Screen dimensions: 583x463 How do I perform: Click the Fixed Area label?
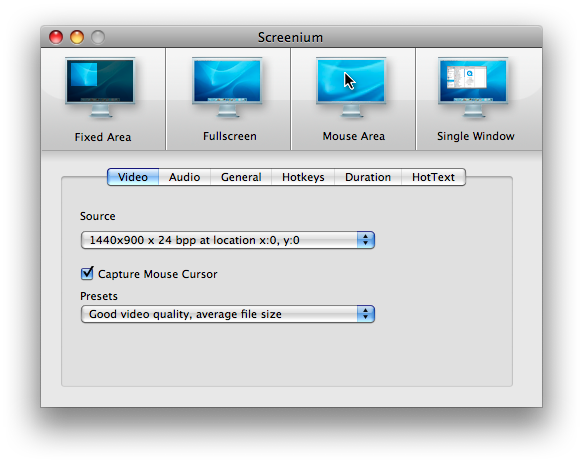[103, 137]
